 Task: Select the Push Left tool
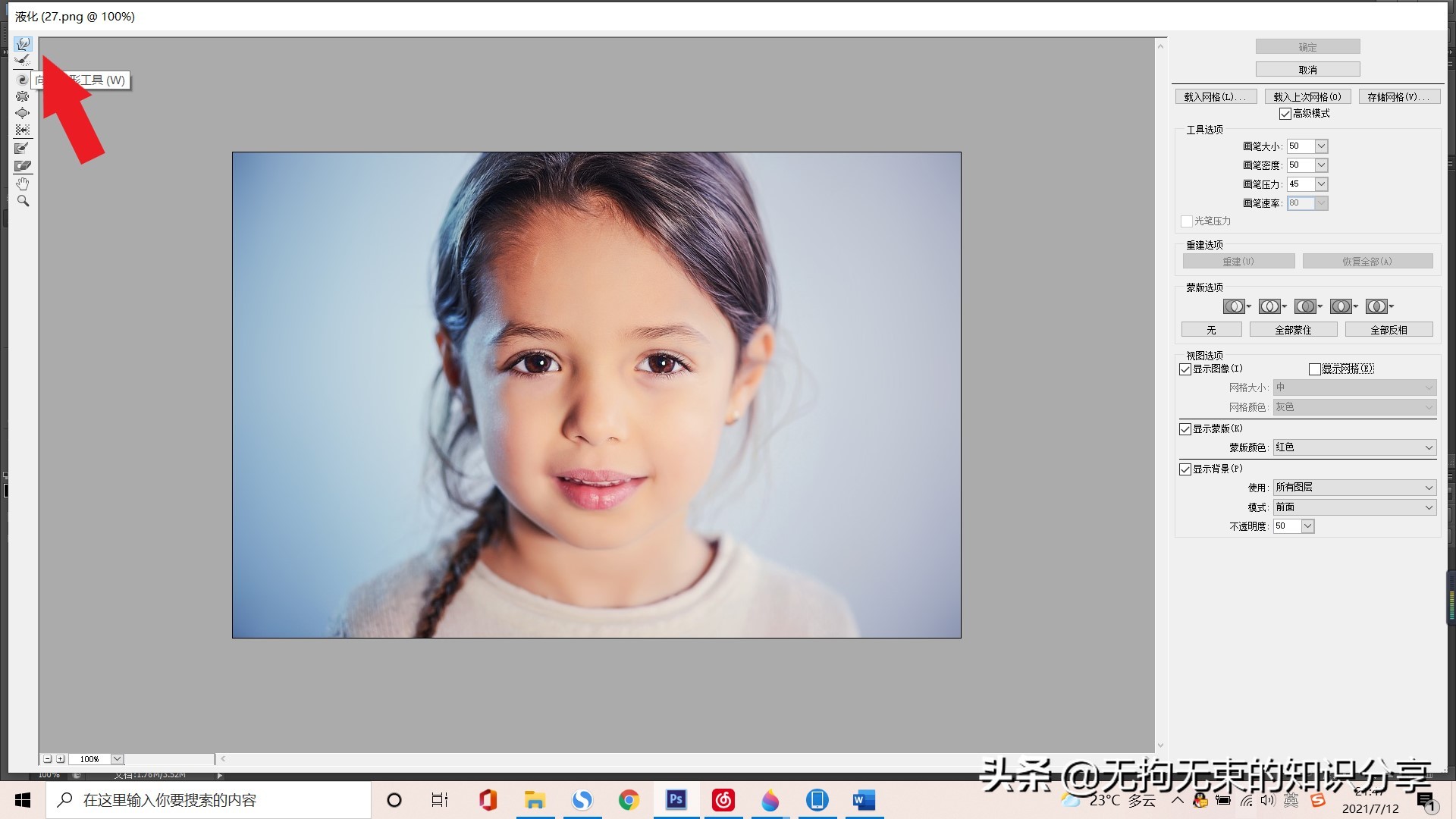coord(23,130)
